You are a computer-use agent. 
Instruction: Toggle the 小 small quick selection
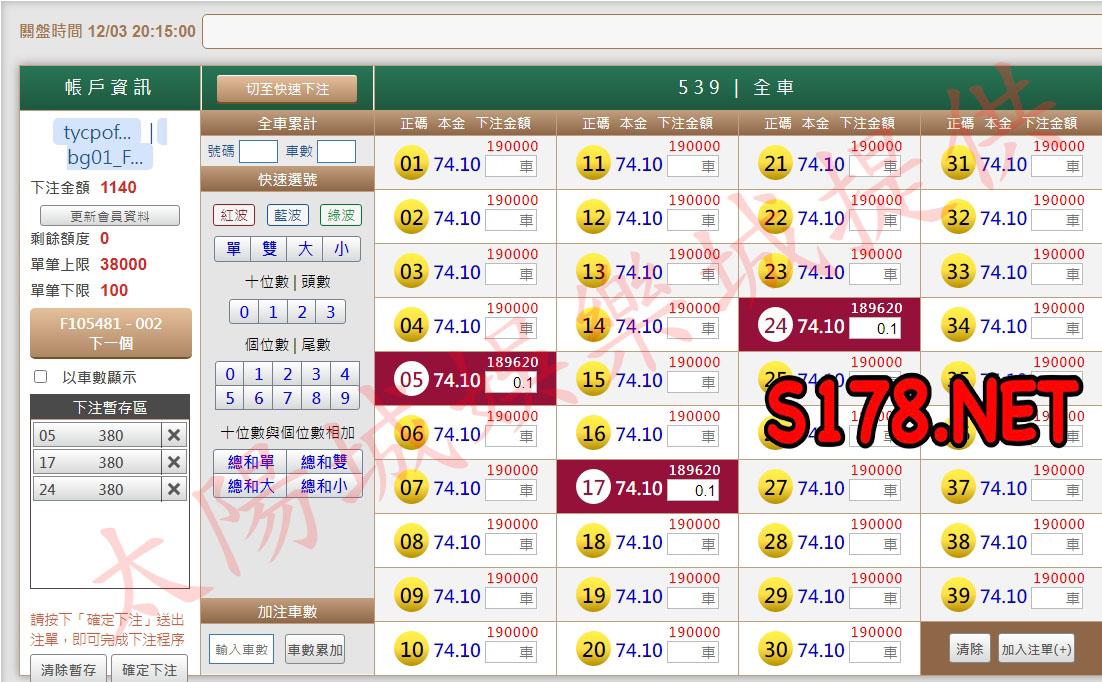point(342,249)
